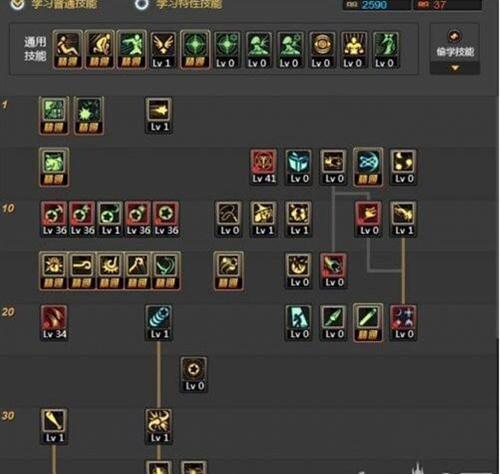Click the 偷学技能 swap icon
Image resolution: width=500 pixels, height=474 pixels.
[x=455, y=36]
